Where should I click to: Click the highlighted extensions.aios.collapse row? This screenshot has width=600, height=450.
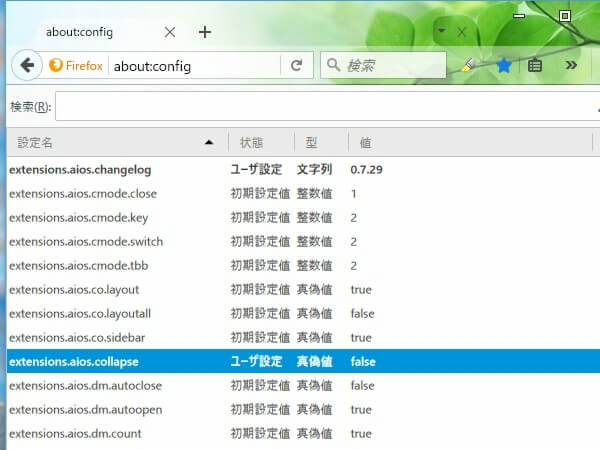[x=303, y=361]
